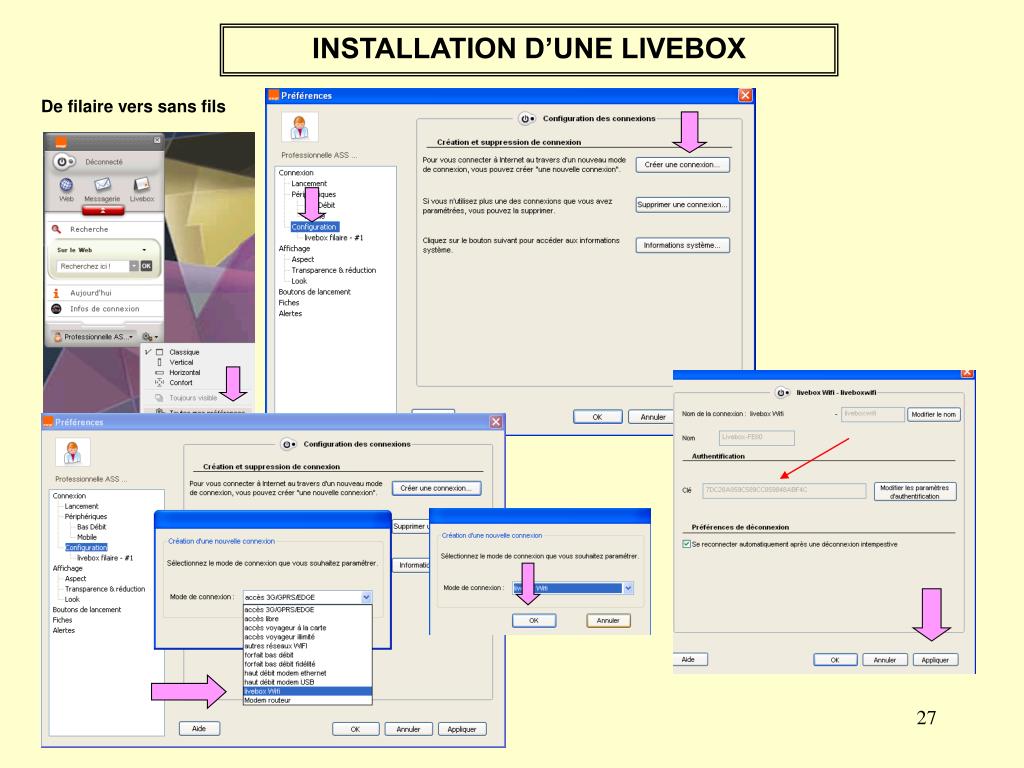Click the Nom field showing the Livebox name
The width and height of the screenshot is (1024, 768).
pos(757,437)
